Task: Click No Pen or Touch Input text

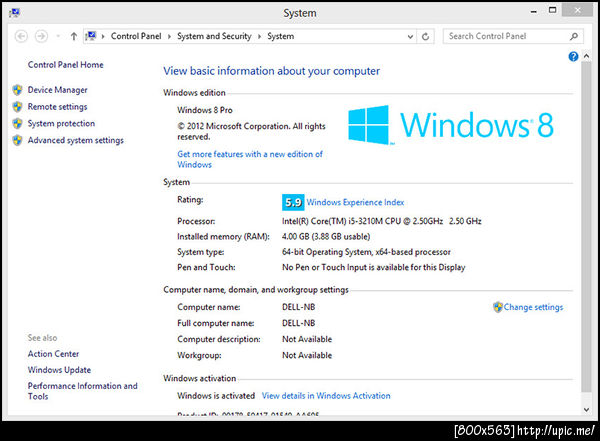Action: click(x=373, y=267)
